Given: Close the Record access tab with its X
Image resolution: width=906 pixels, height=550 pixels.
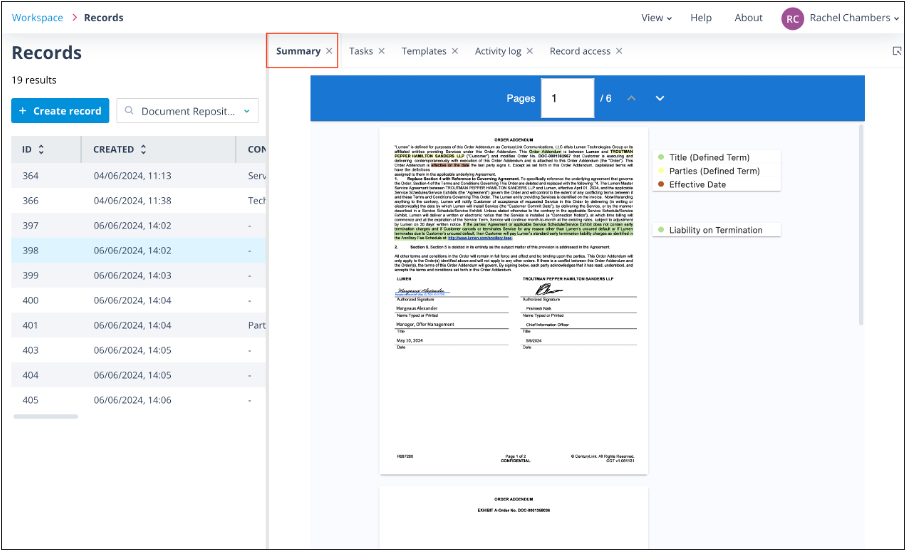Looking at the screenshot, I should point(619,51).
